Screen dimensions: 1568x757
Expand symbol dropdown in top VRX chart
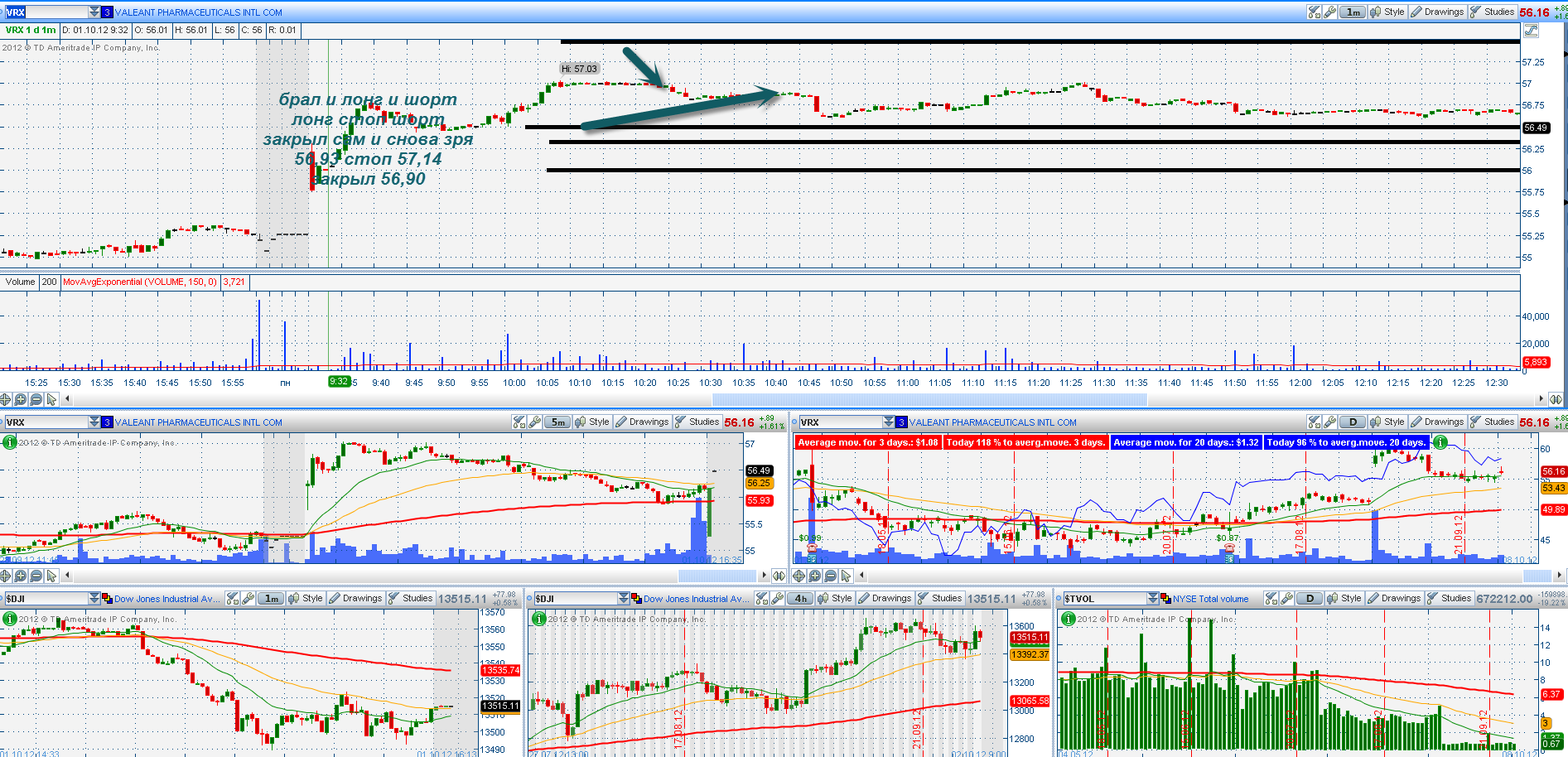pyautogui.click(x=94, y=12)
